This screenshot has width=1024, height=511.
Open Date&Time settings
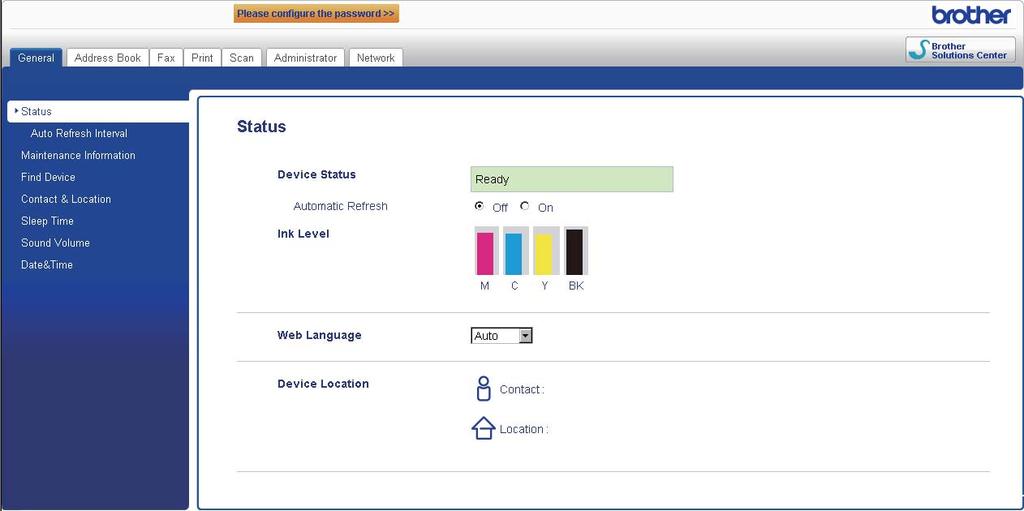tap(47, 265)
